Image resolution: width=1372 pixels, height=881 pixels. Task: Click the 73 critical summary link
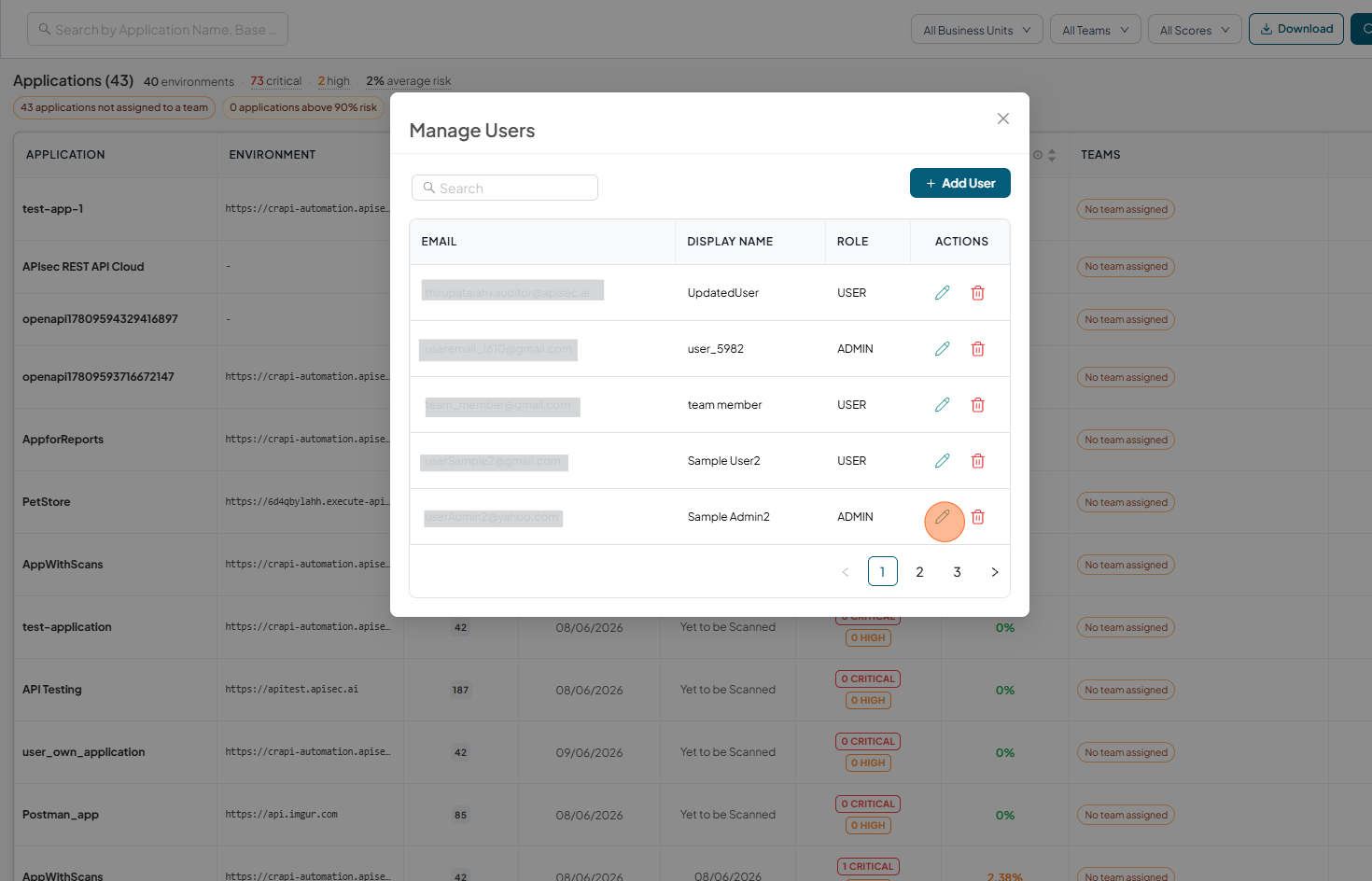click(x=275, y=81)
